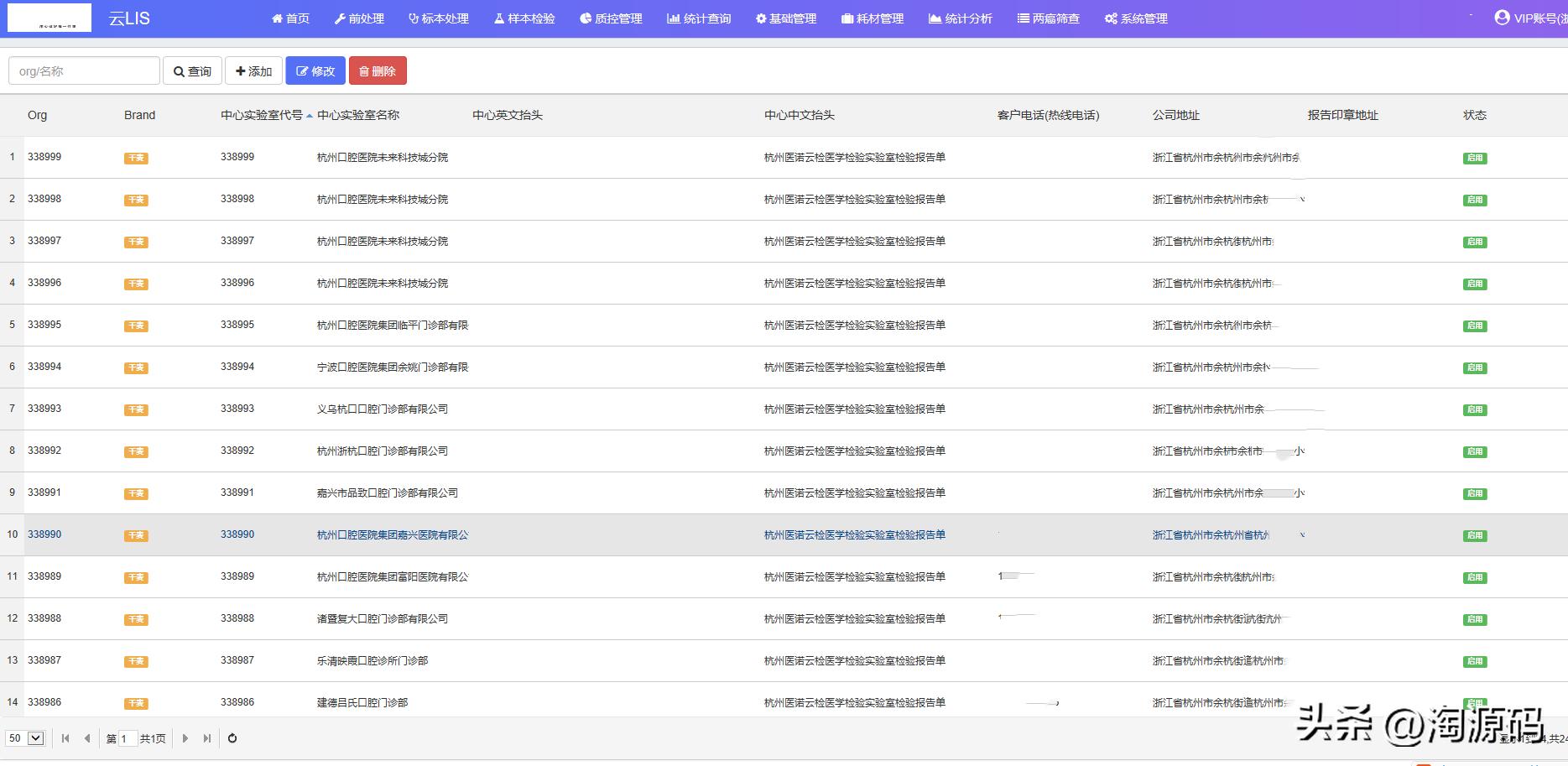Image resolution: width=1568 pixels, height=766 pixels.
Task: Click the 云LIS logo image
Action: 49,18
